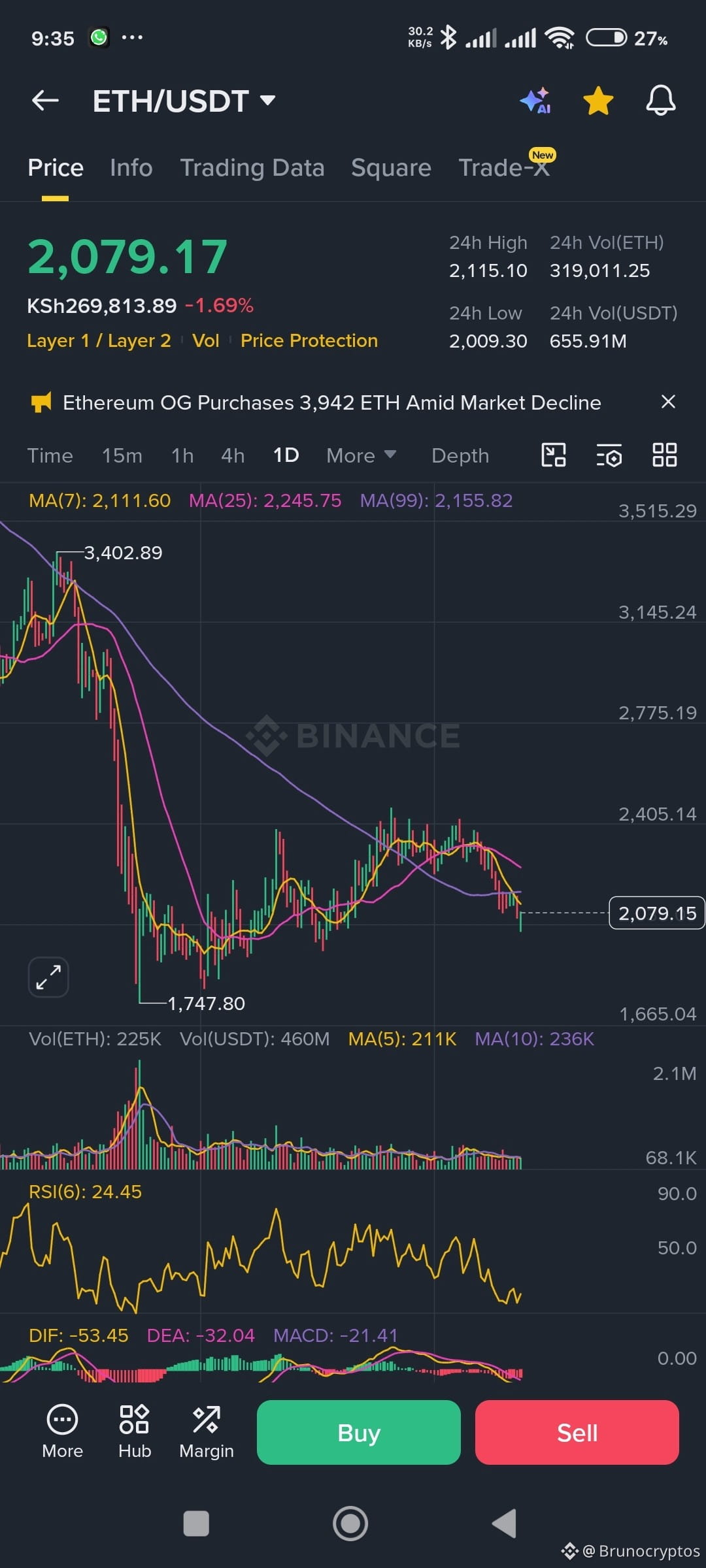Tap the back arrow icon
This screenshot has height=1568, width=706.
click(x=45, y=101)
